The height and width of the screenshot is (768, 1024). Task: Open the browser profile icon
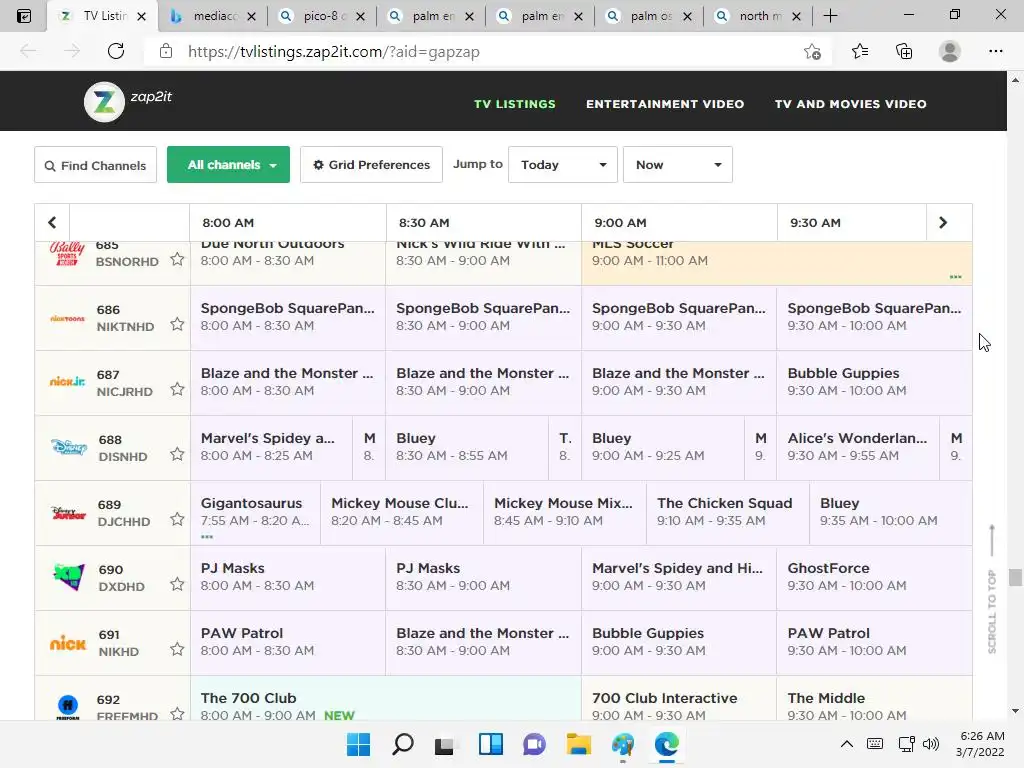pyautogui.click(x=950, y=52)
